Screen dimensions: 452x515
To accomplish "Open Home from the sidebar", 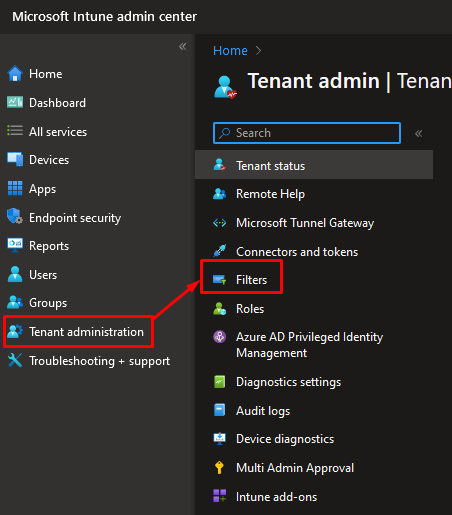I will pos(46,74).
